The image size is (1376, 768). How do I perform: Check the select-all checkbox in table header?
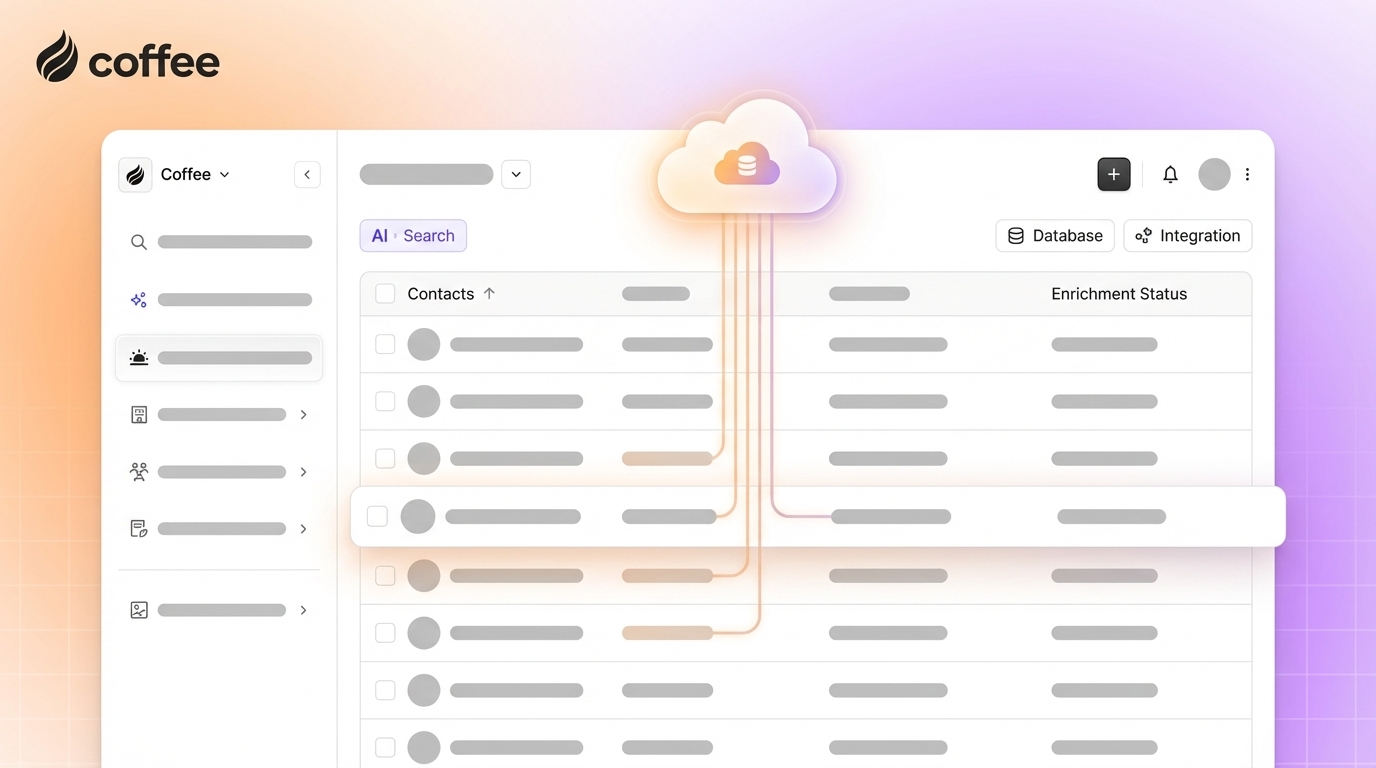(385, 293)
